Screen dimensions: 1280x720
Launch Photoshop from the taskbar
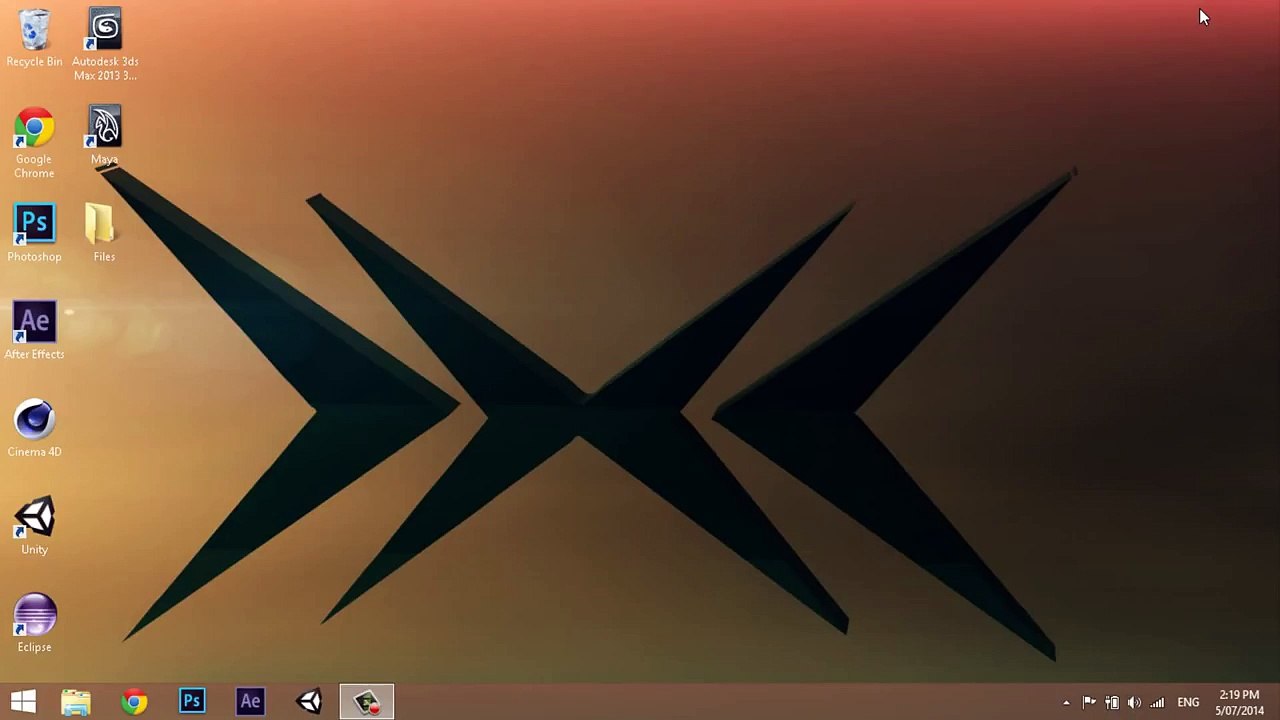pos(192,702)
